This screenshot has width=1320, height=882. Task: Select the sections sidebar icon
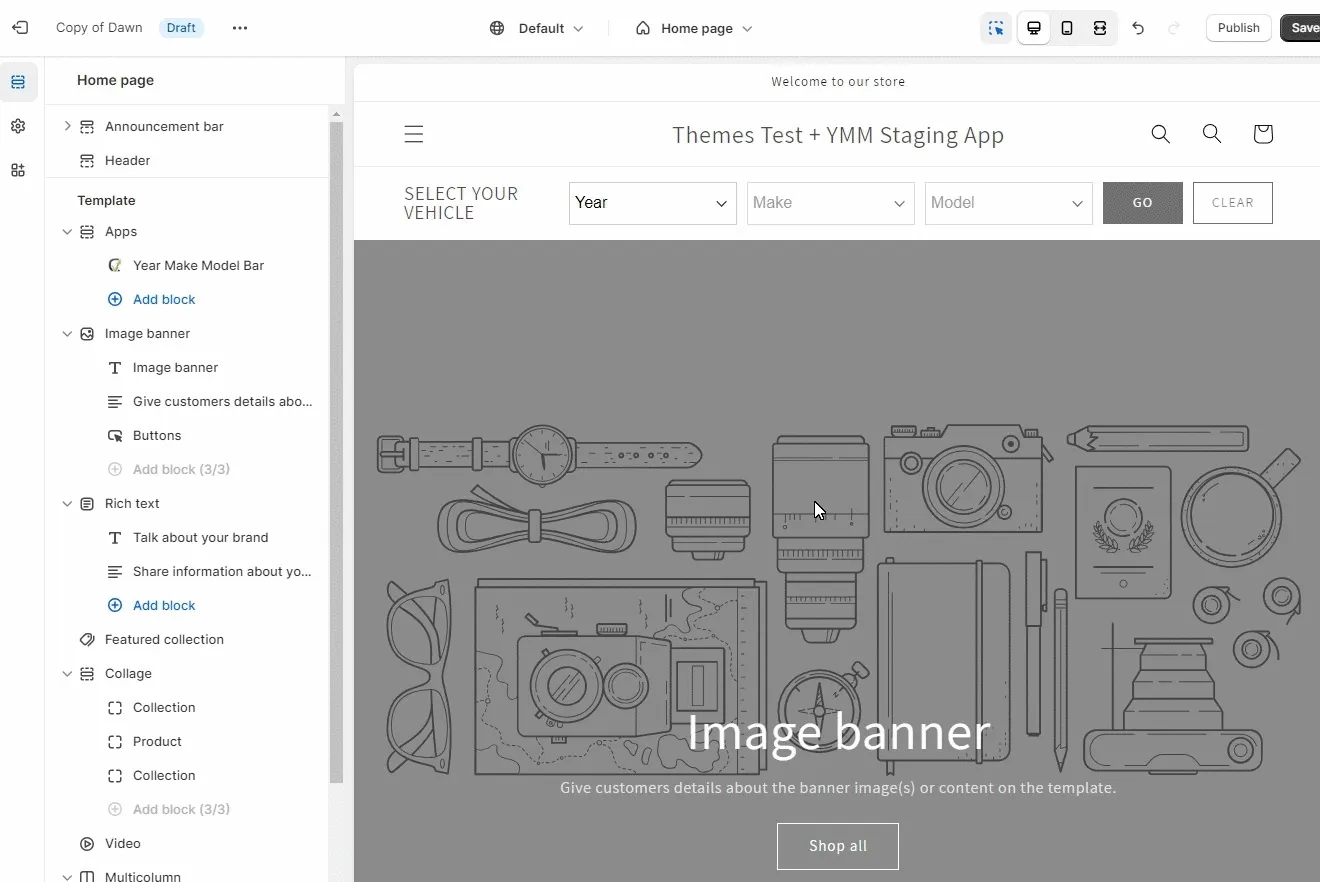coord(18,82)
